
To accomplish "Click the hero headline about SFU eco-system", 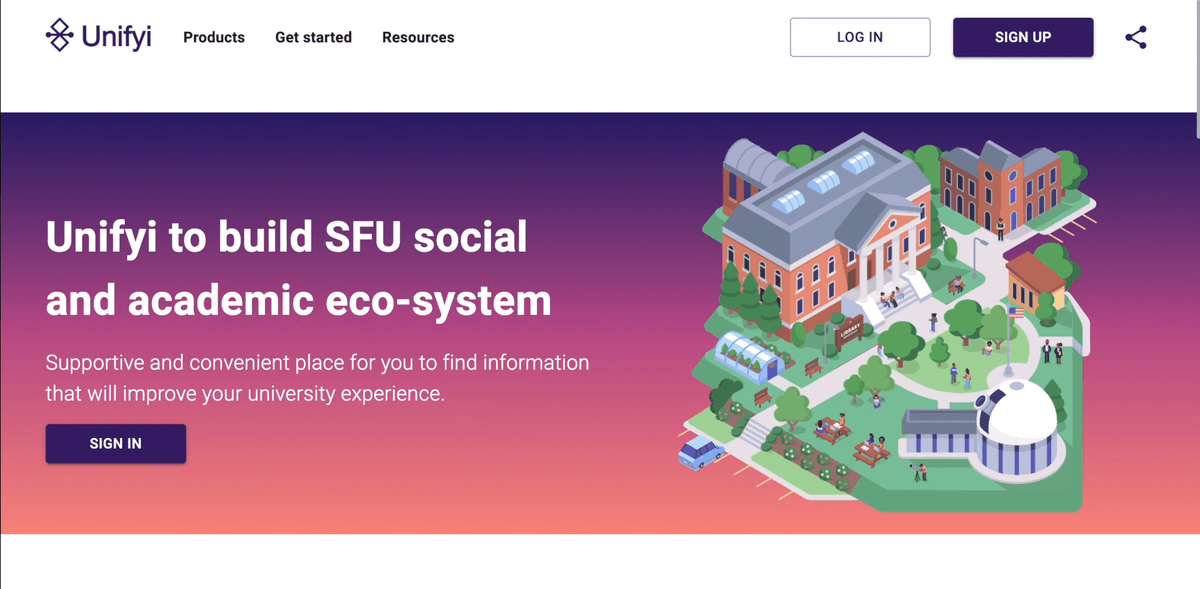I will click(298, 268).
